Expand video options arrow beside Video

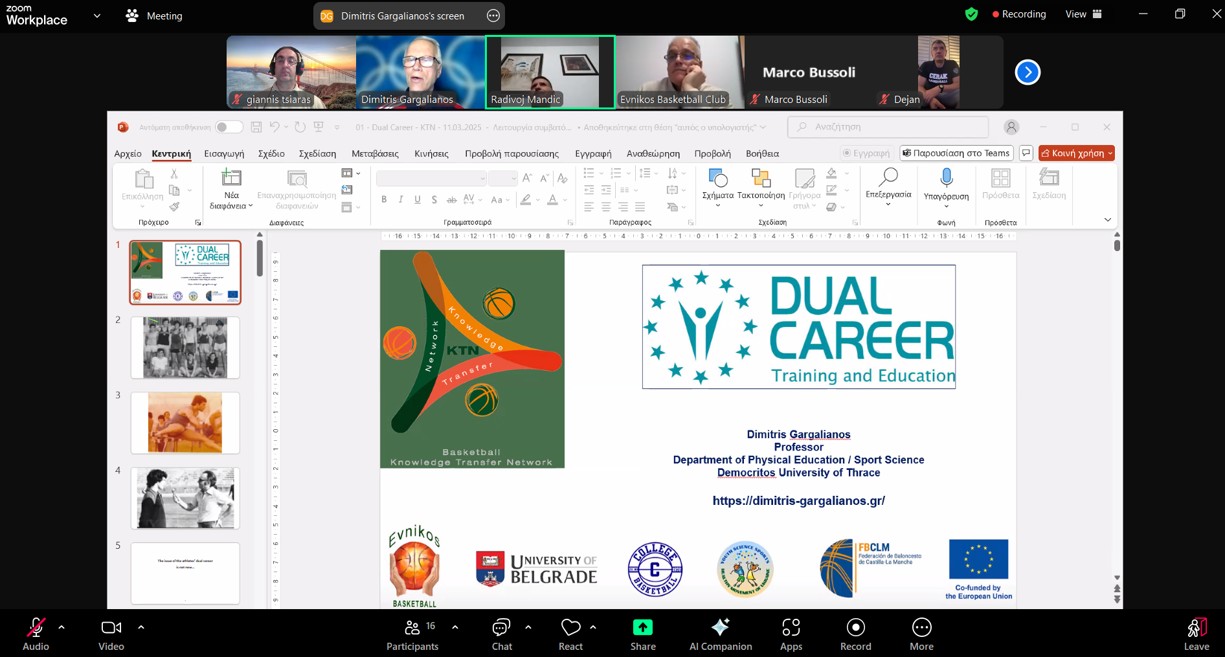click(x=141, y=627)
